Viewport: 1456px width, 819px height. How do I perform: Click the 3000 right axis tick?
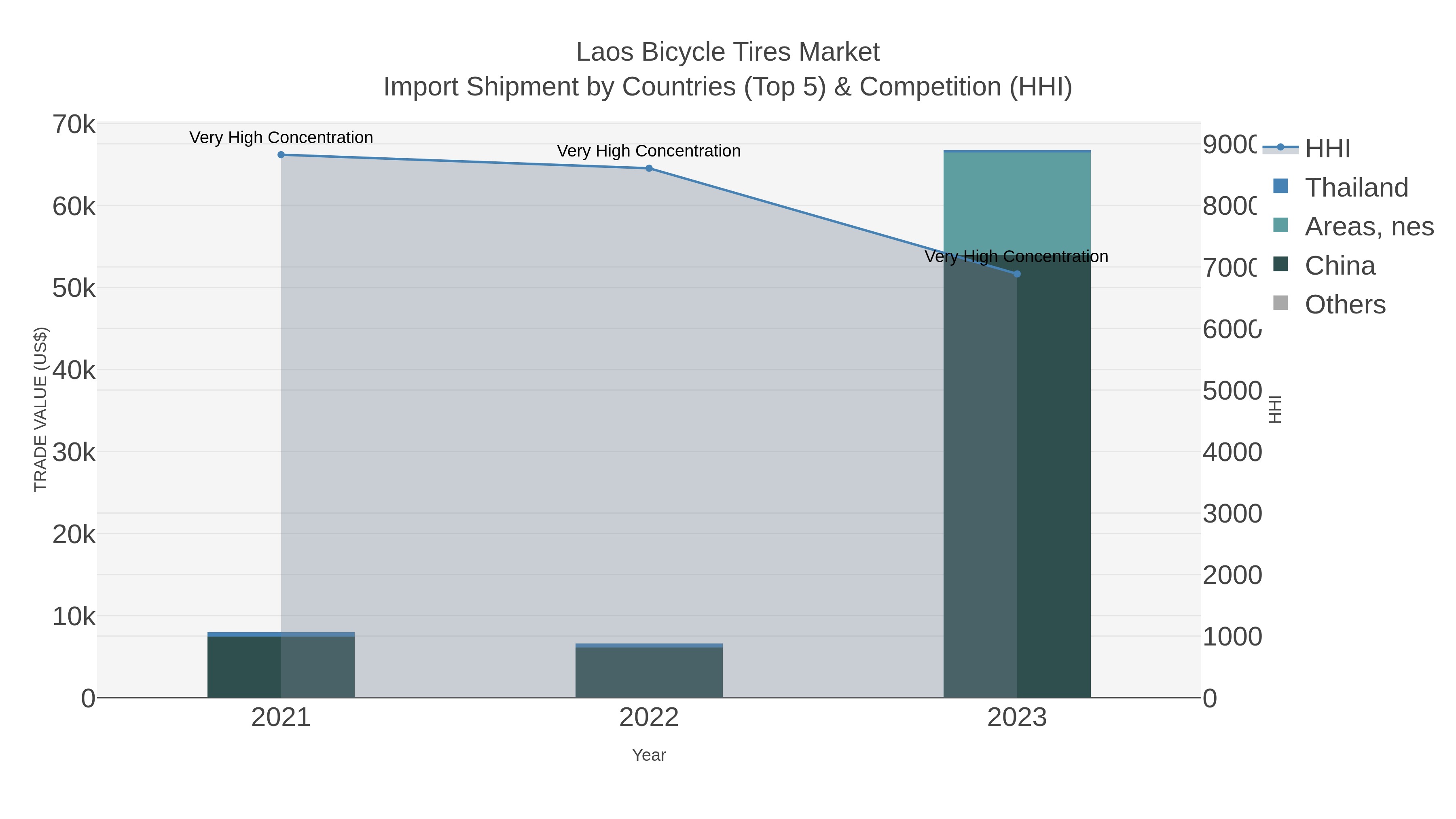point(1232,514)
